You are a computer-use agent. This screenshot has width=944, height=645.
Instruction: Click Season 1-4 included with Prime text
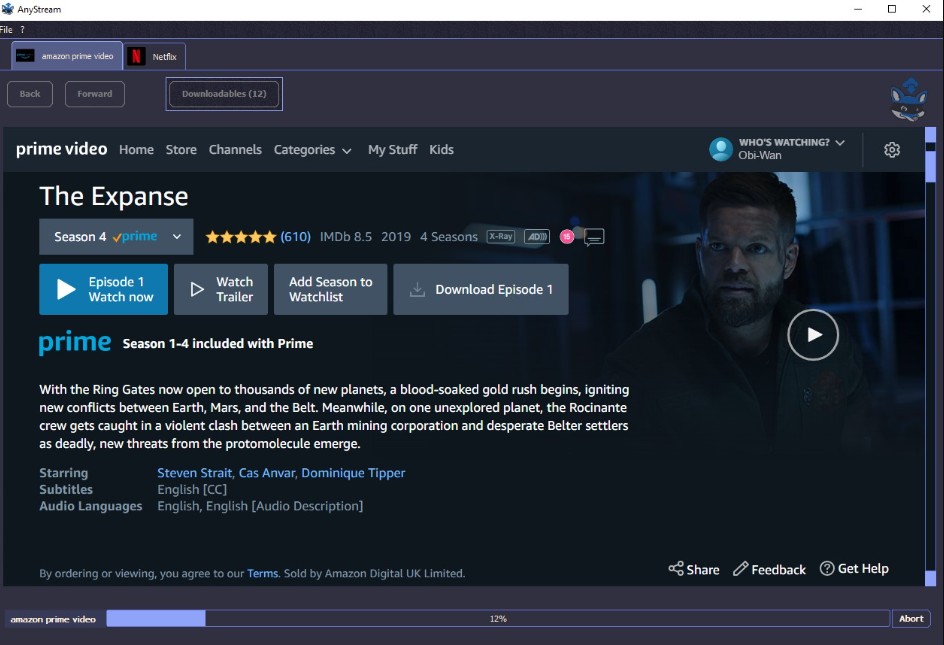click(218, 343)
